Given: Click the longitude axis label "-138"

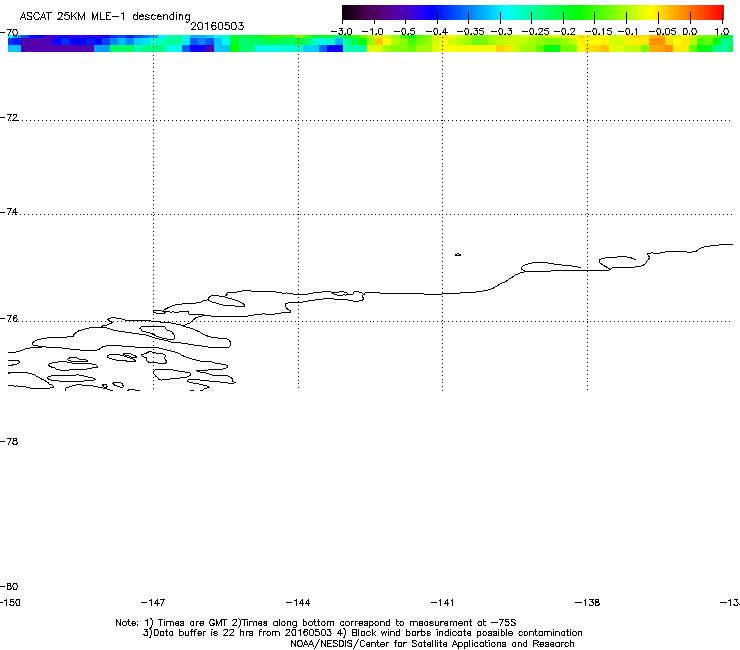Looking at the screenshot, I should click(588, 602).
